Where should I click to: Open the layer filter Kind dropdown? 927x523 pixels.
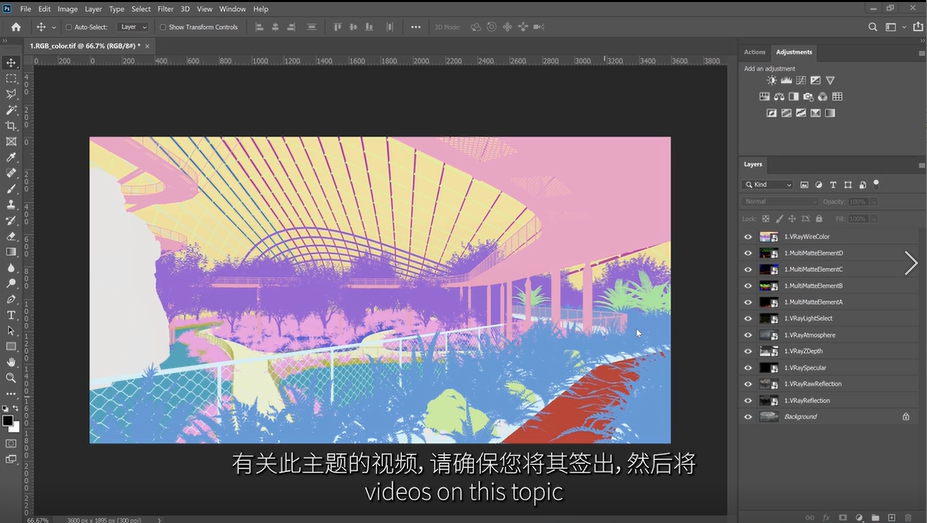(x=767, y=185)
